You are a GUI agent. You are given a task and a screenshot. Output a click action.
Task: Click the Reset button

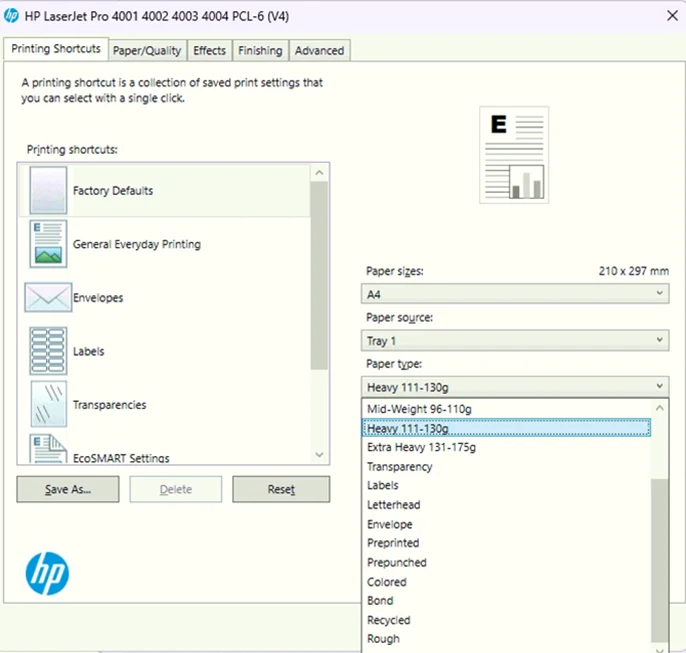(281, 489)
